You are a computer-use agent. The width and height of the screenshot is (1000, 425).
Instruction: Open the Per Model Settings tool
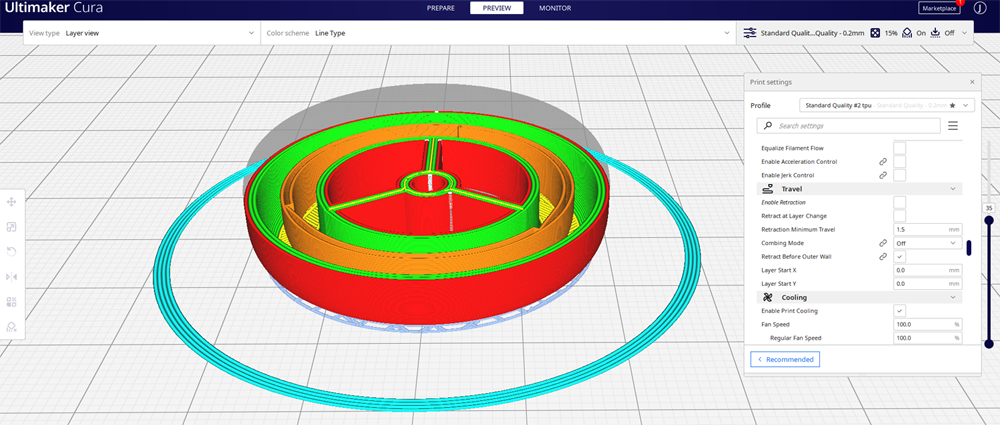coord(11,301)
